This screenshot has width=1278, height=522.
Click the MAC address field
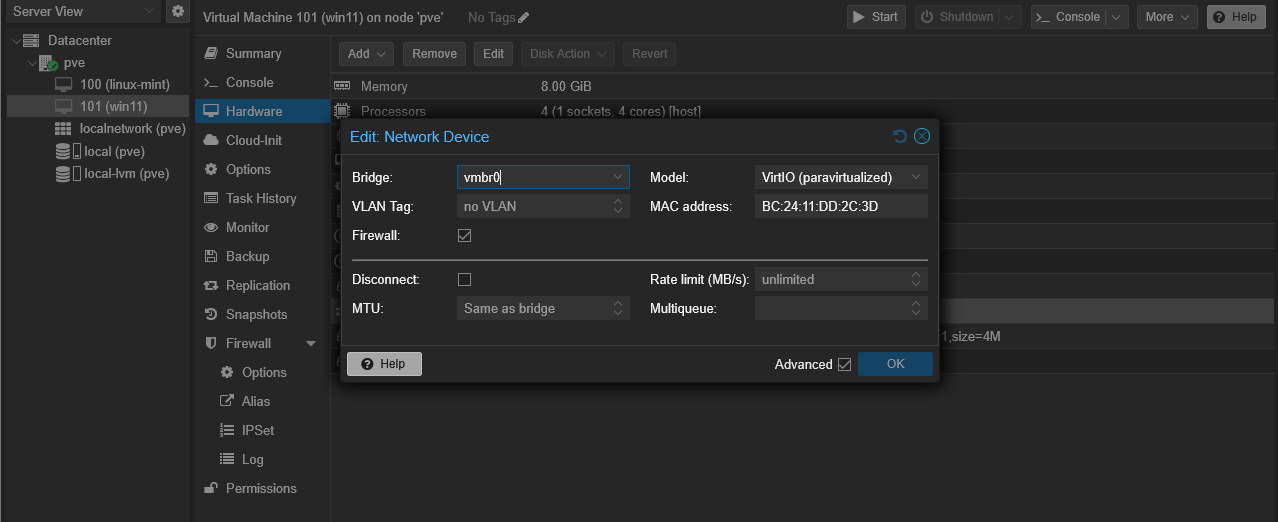840,206
